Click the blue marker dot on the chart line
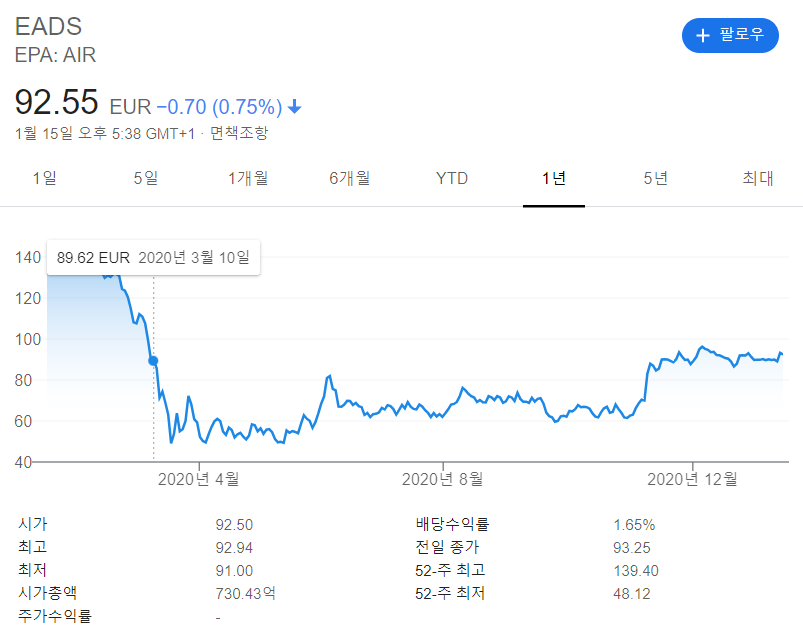 click(x=153, y=361)
